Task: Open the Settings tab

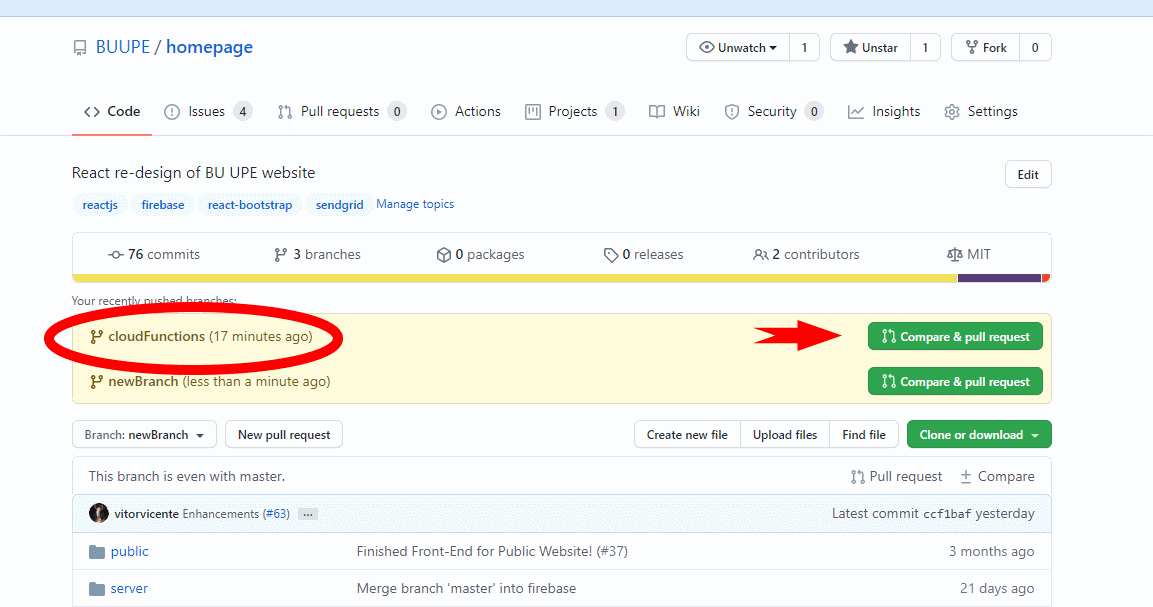Action: coord(981,111)
